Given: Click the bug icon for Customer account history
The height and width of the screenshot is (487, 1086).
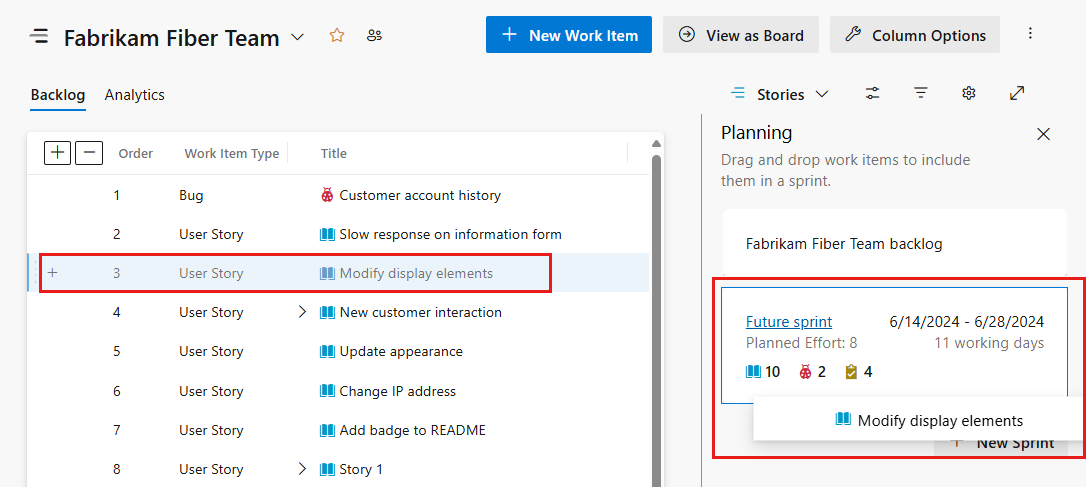Looking at the screenshot, I should coord(327,195).
